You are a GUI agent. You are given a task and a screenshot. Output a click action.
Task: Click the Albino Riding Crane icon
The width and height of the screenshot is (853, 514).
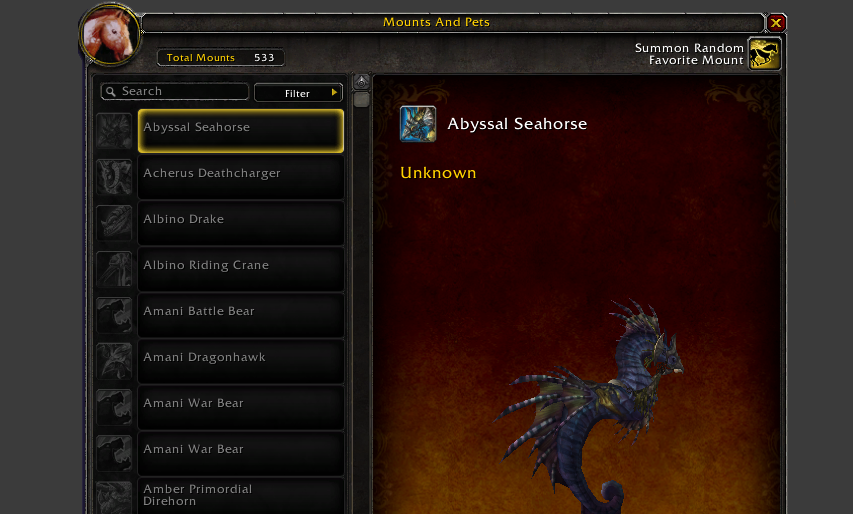(x=114, y=269)
